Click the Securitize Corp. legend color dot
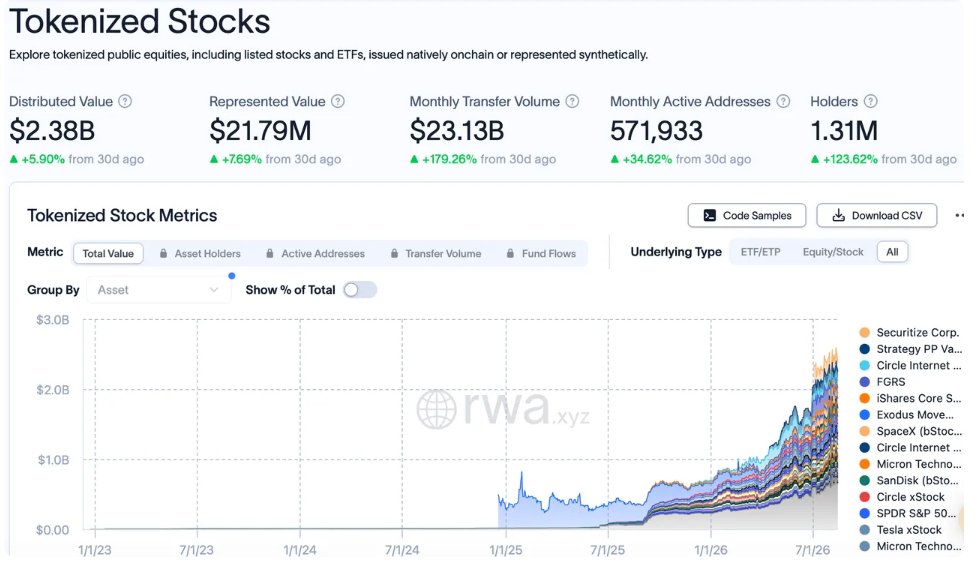 [x=864, y=333]
